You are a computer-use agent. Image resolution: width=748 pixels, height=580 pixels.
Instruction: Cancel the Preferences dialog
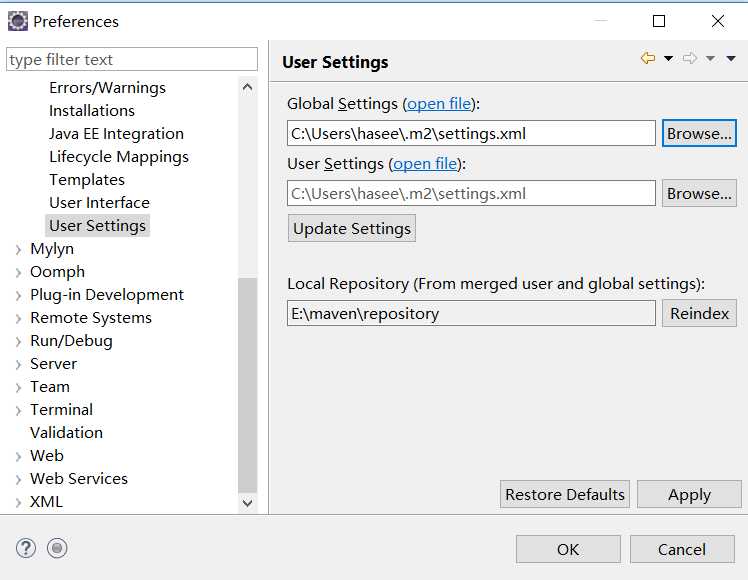682,549
